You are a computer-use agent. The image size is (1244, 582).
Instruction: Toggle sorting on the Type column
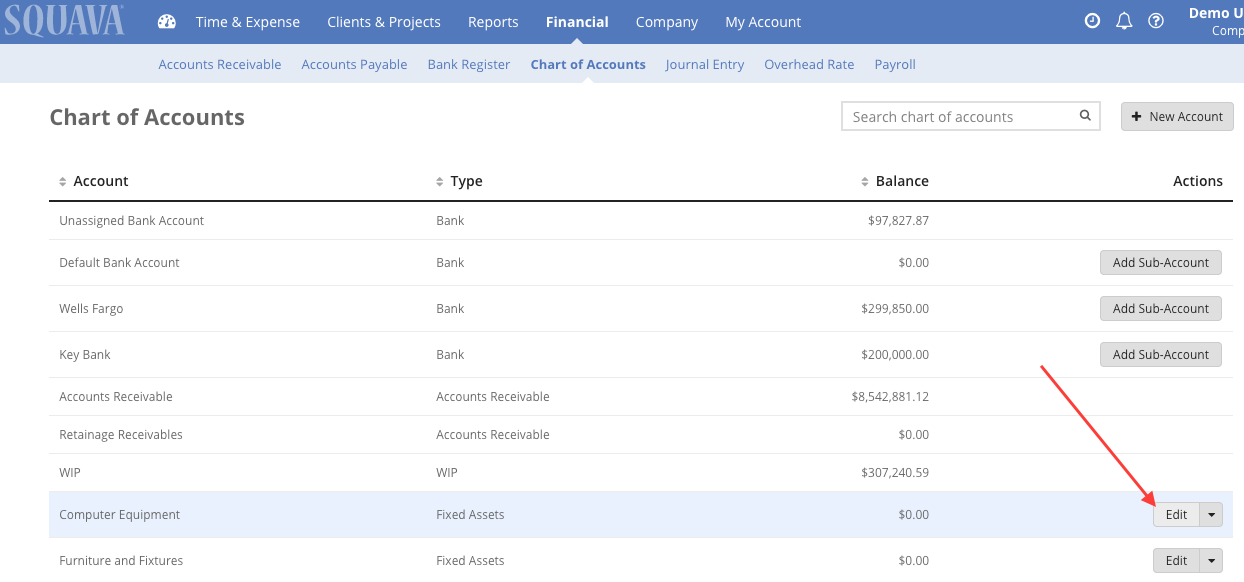tap(438, 181)
